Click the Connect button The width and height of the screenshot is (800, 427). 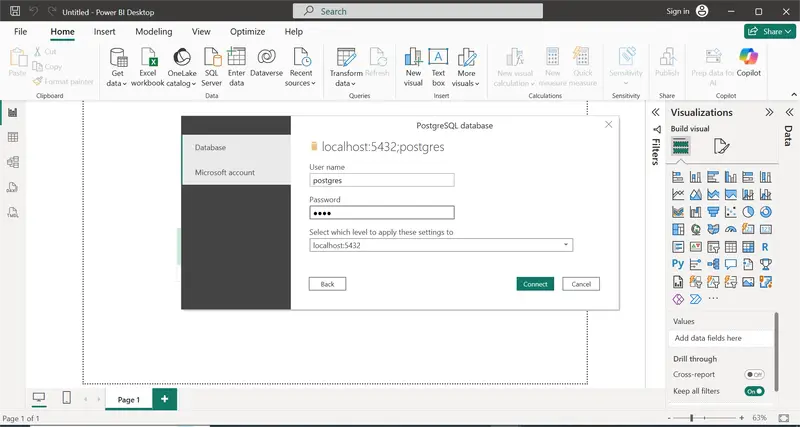coord(535,284)
